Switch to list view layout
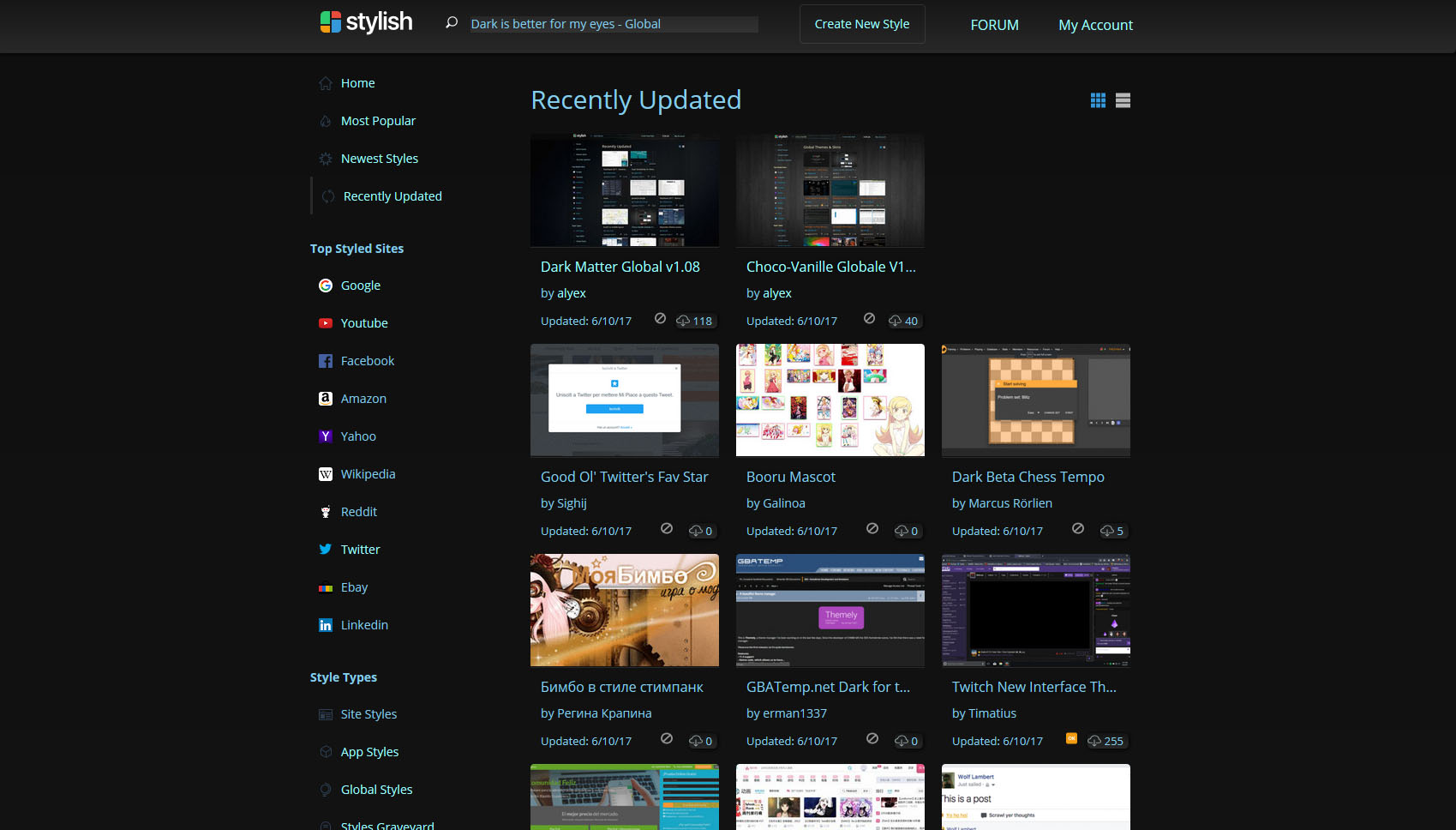This screenshot has width=1456, height=830. [x=1123, y=100]
